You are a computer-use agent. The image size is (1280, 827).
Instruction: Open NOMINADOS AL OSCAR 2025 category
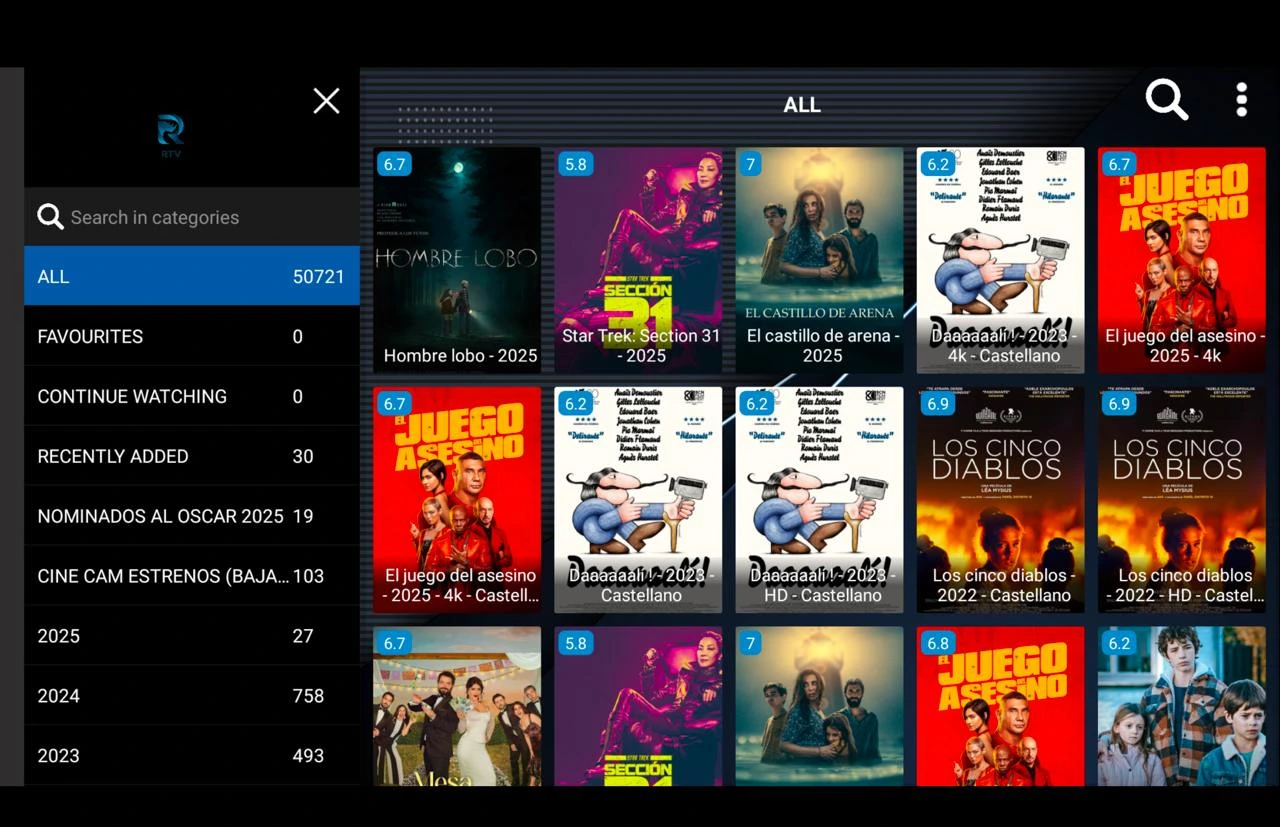[192, 516]
